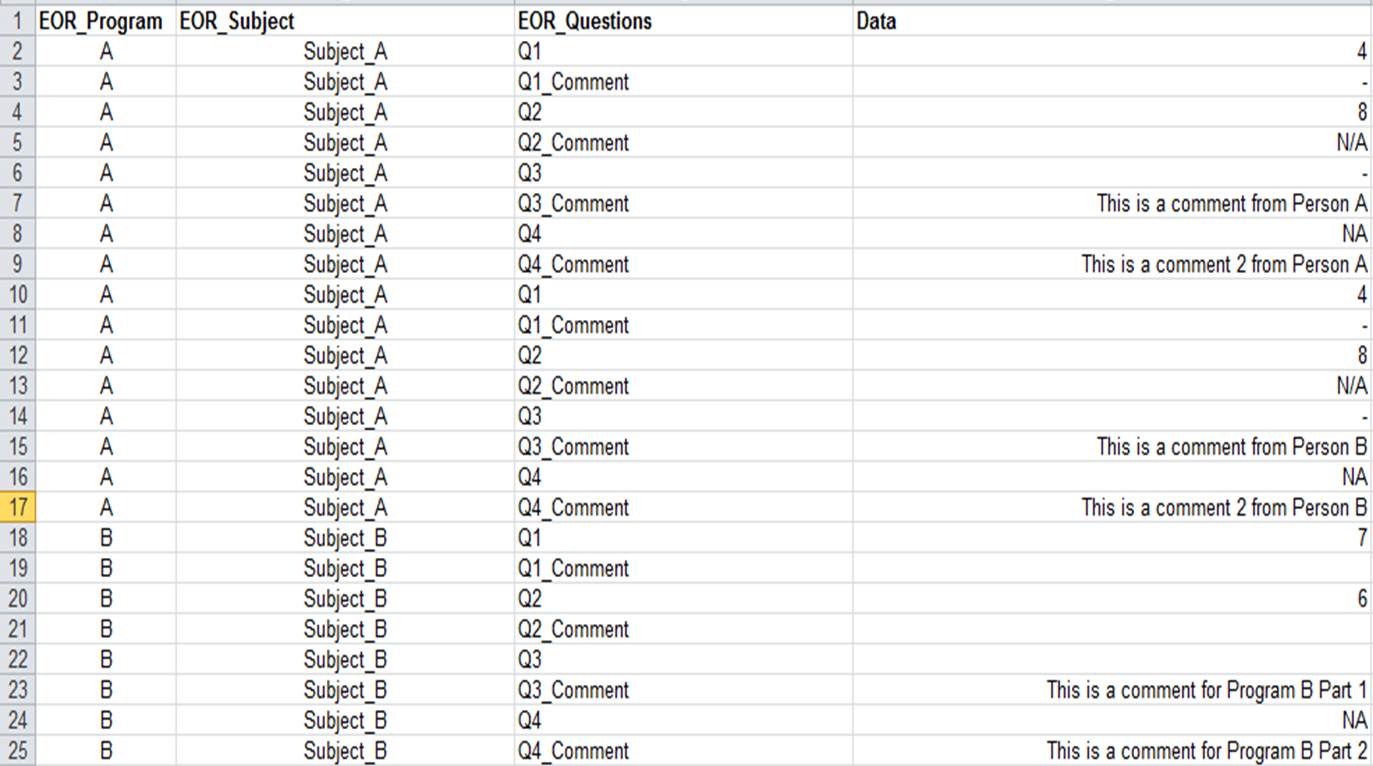Click the 'This is a comment 2 from Person B' cell

pos(1223,508)
